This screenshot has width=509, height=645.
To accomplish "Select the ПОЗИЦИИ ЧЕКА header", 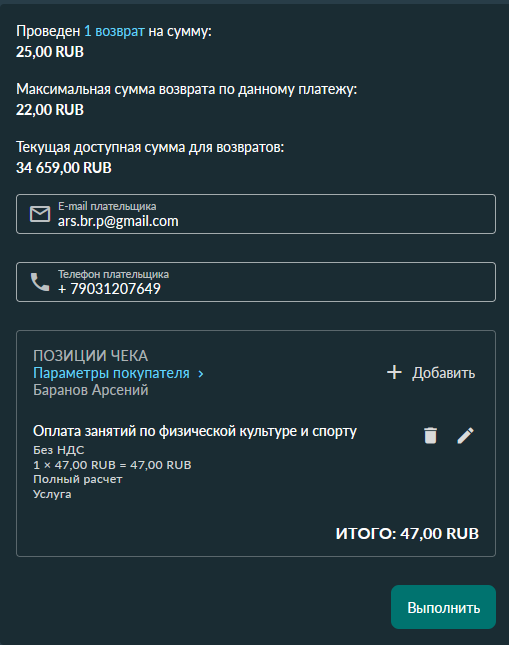I will pos(91,356).
